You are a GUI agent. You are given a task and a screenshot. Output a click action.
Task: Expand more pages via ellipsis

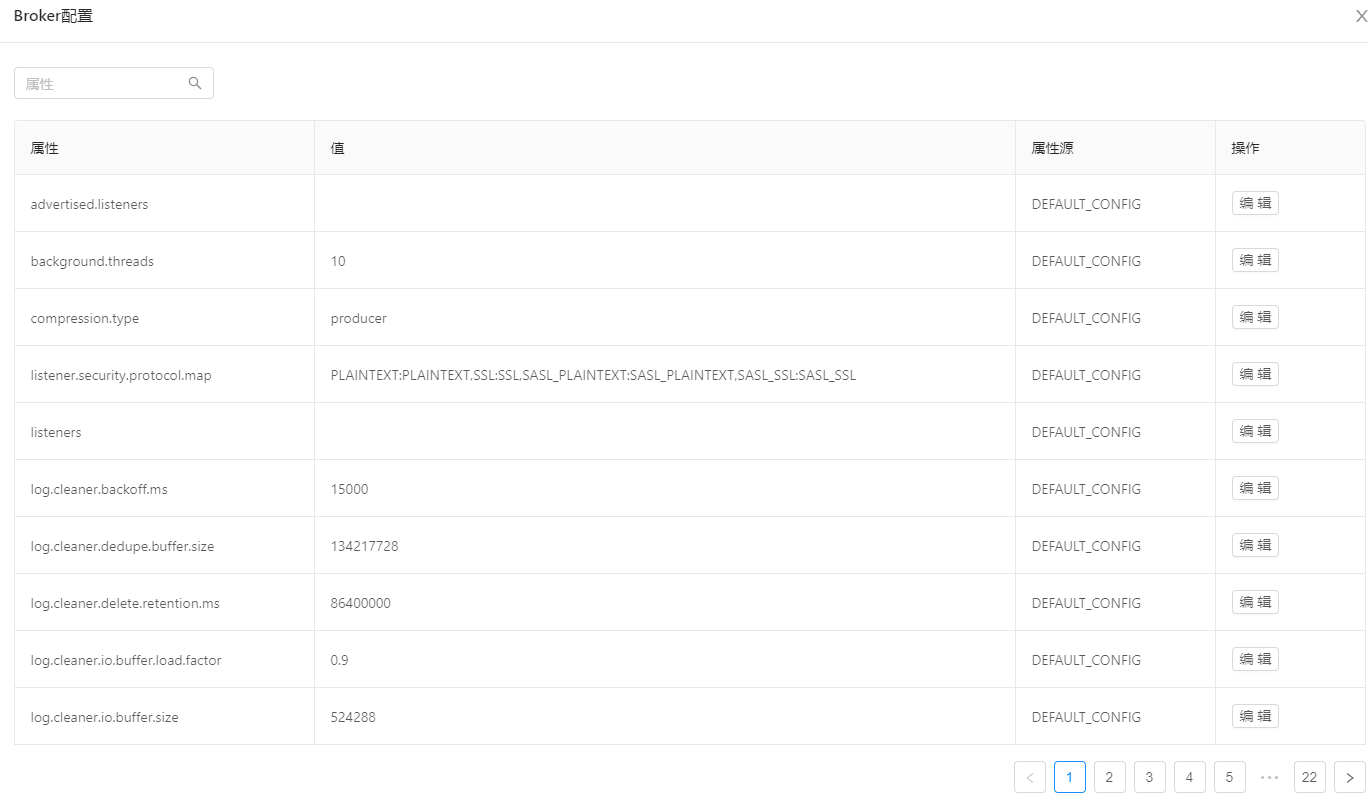(x=1269, y=777)
